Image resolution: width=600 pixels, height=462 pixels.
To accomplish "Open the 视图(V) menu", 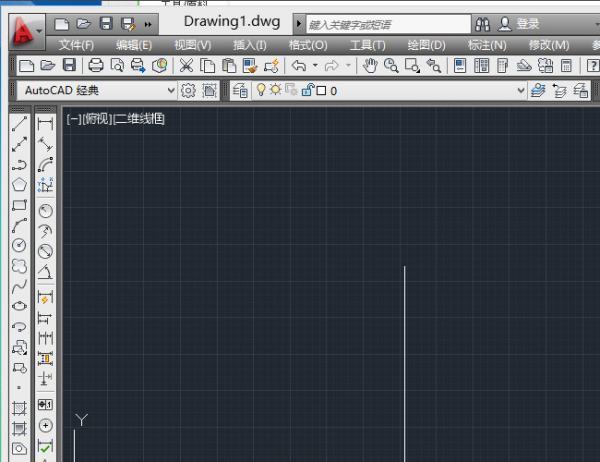I will pyautogui.click(x=192, y=45).
